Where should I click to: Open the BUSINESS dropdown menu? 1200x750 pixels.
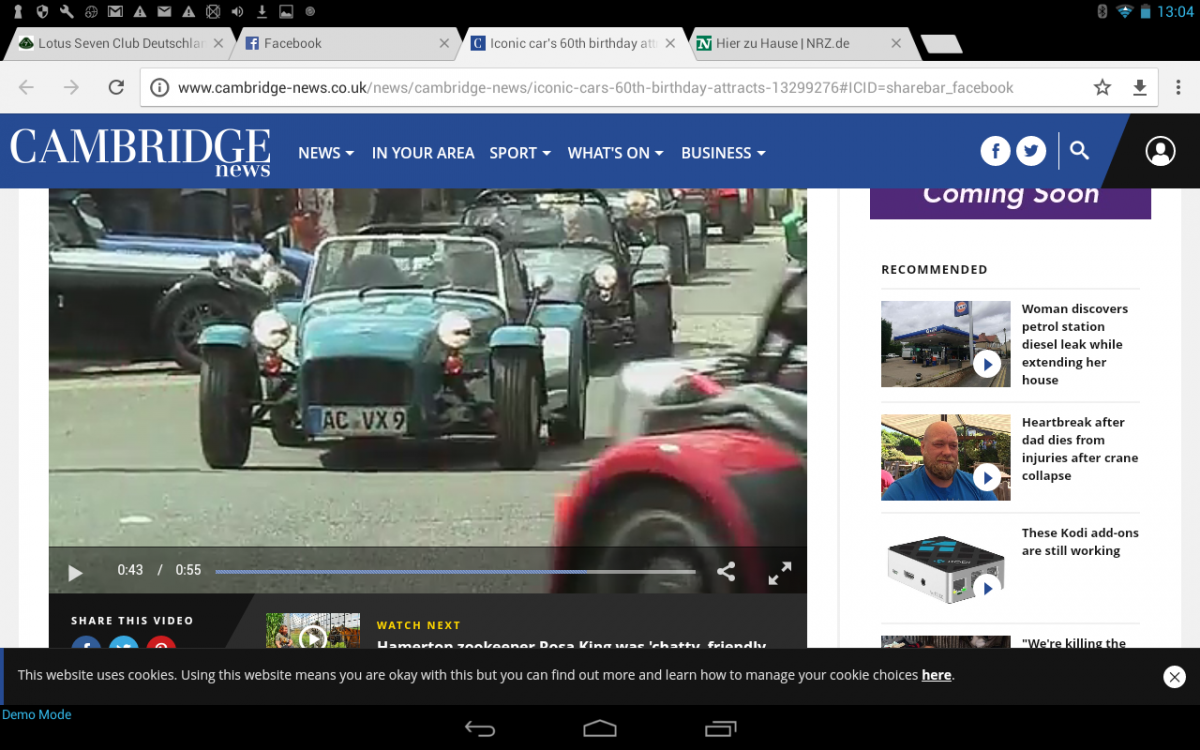723,153
